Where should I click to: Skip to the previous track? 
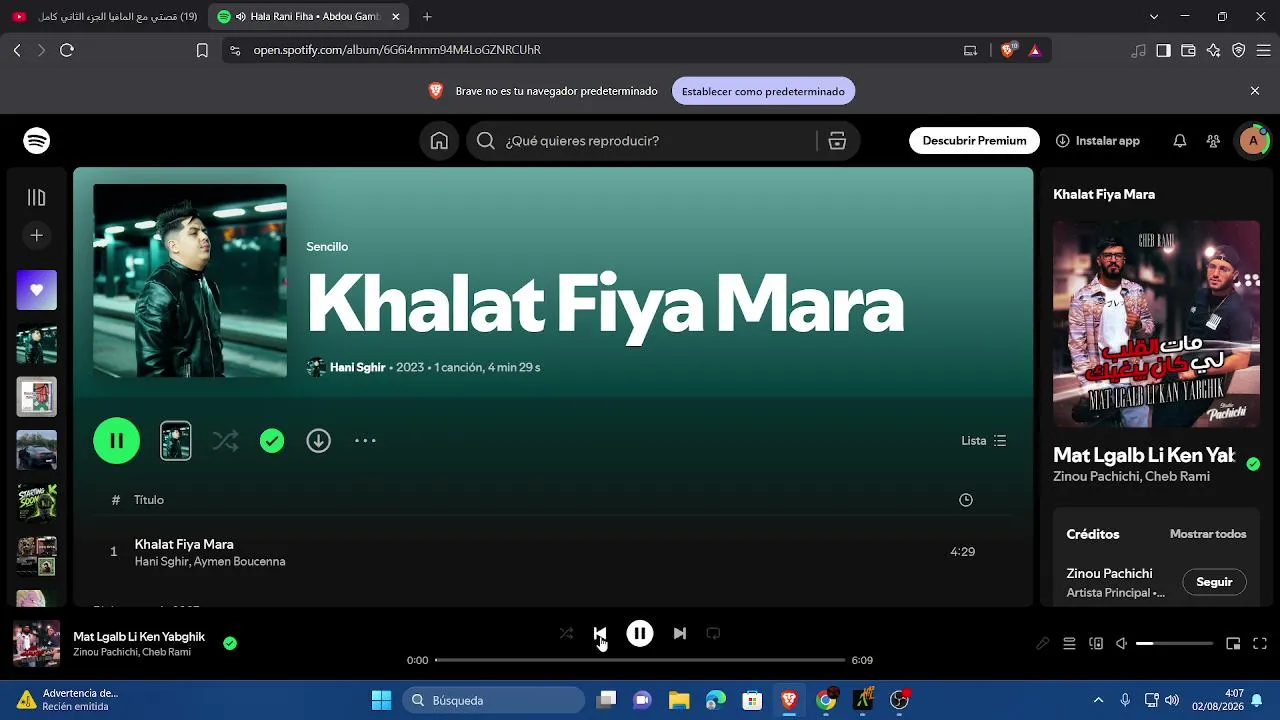[x=600, y=633]
